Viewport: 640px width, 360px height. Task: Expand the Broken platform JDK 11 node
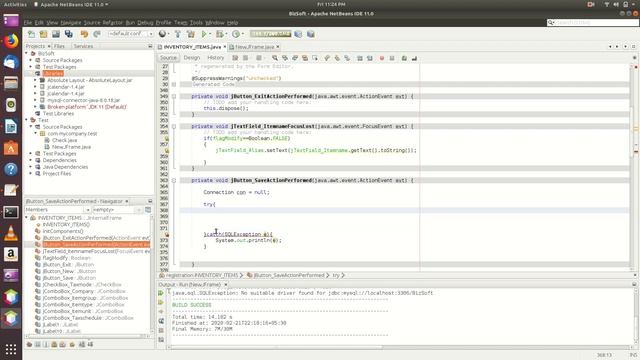pos(35,107)
